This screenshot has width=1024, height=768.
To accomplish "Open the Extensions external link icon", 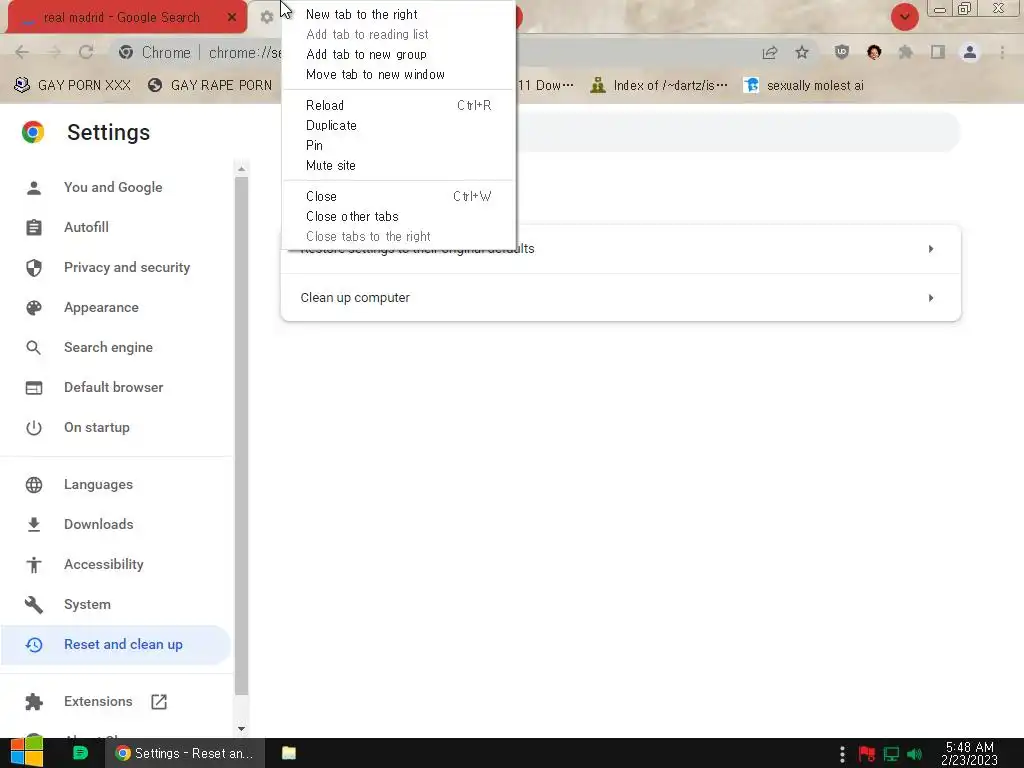I will point(159,701).
